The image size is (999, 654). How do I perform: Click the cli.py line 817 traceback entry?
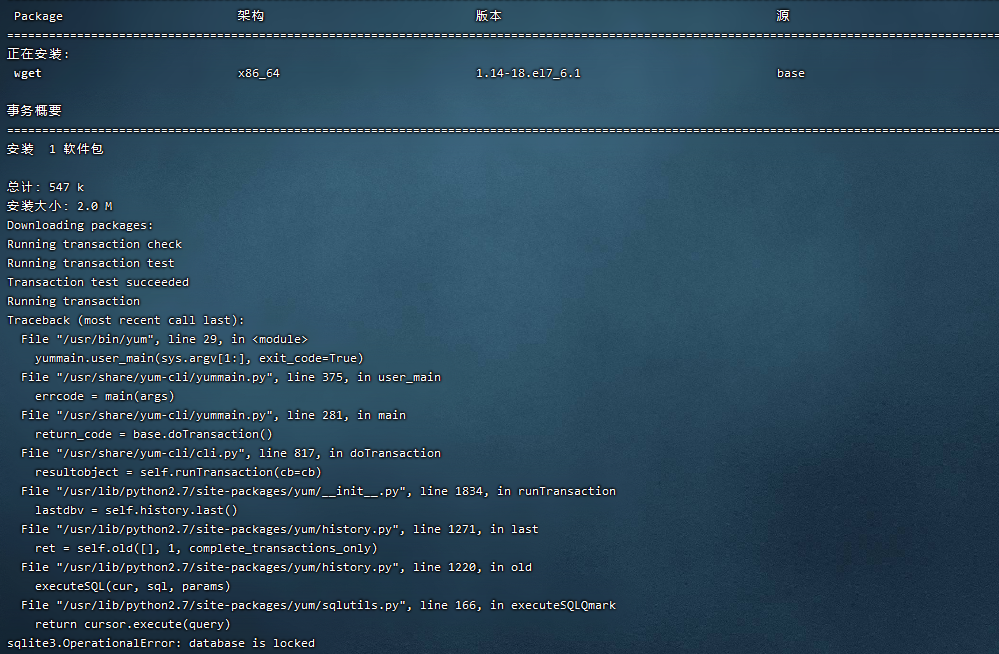tap(231, 453)
